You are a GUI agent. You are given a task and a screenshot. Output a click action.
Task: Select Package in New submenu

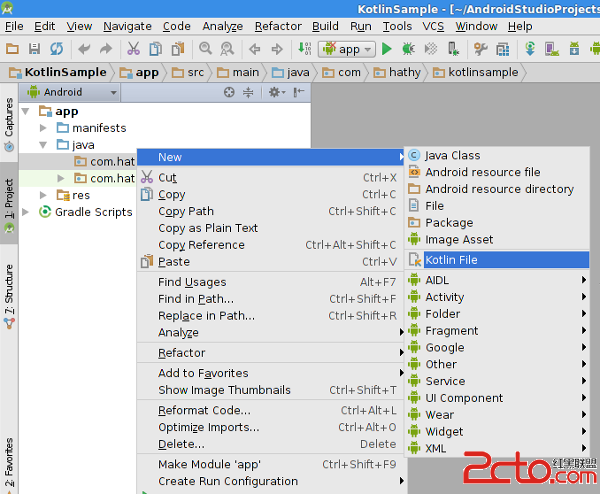497,223
